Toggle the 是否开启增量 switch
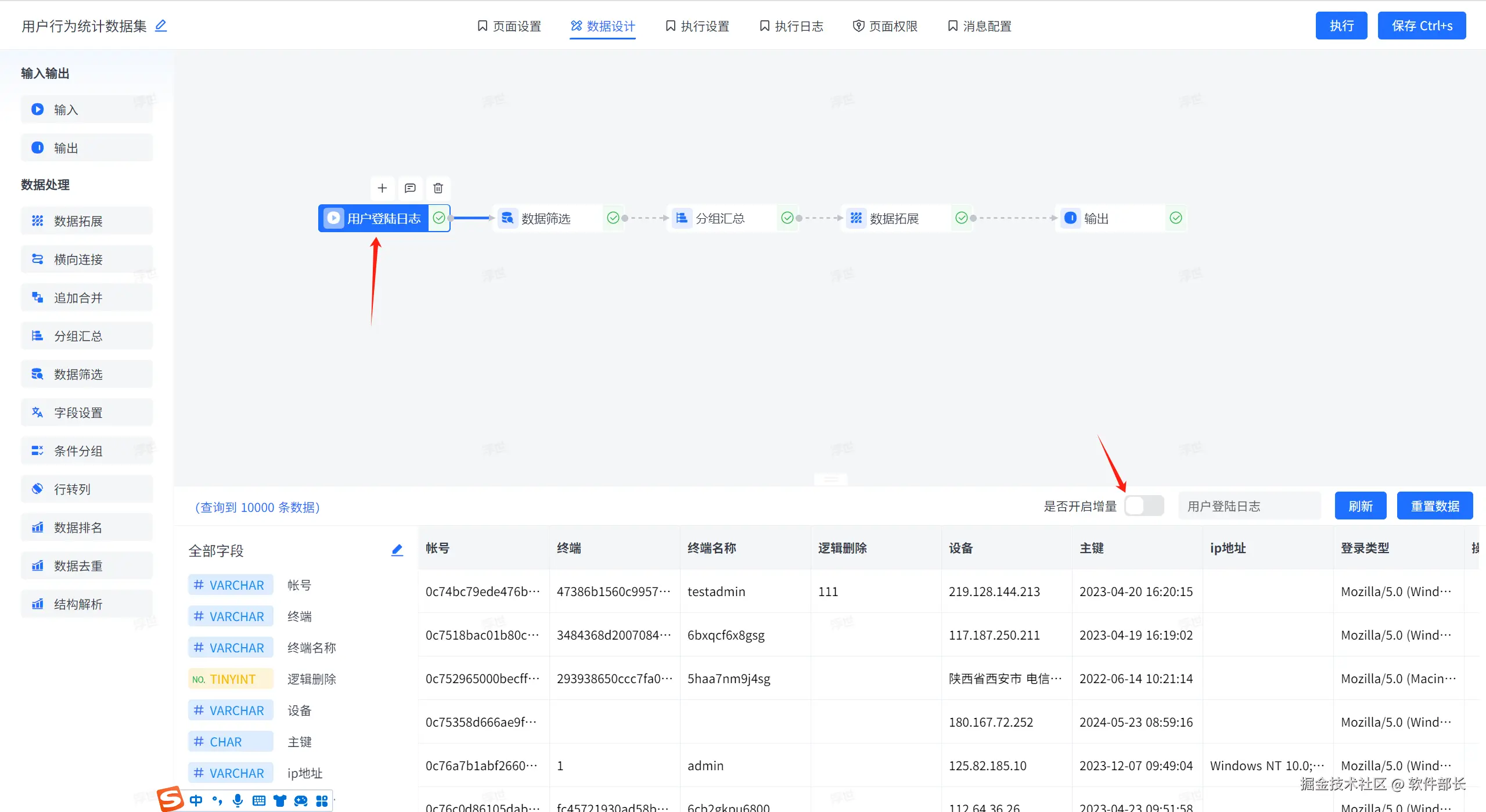Viewport: 1486px width, 812px height. 1144,506
